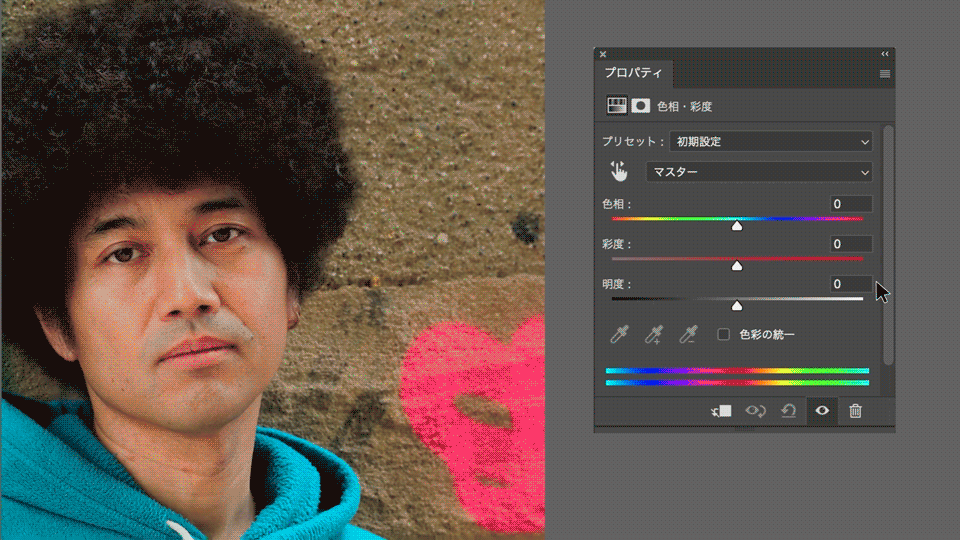Close the Properties panel
The height and width of the screenshot is (540, 960).
(603, 54)
